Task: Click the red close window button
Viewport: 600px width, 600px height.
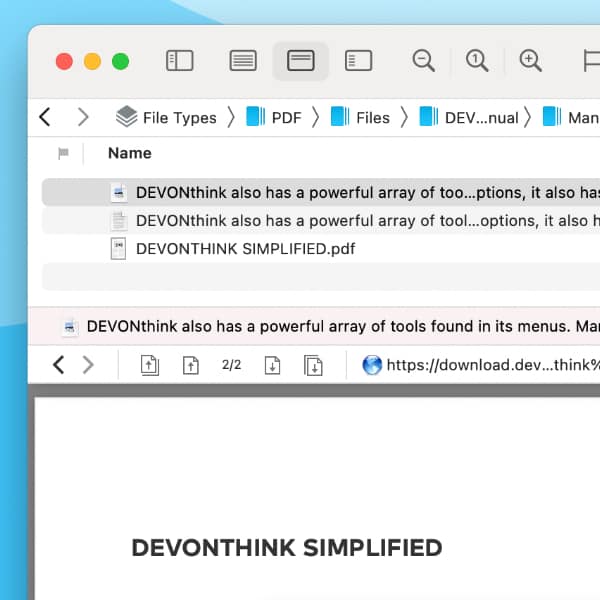Action: coord(64,61)
